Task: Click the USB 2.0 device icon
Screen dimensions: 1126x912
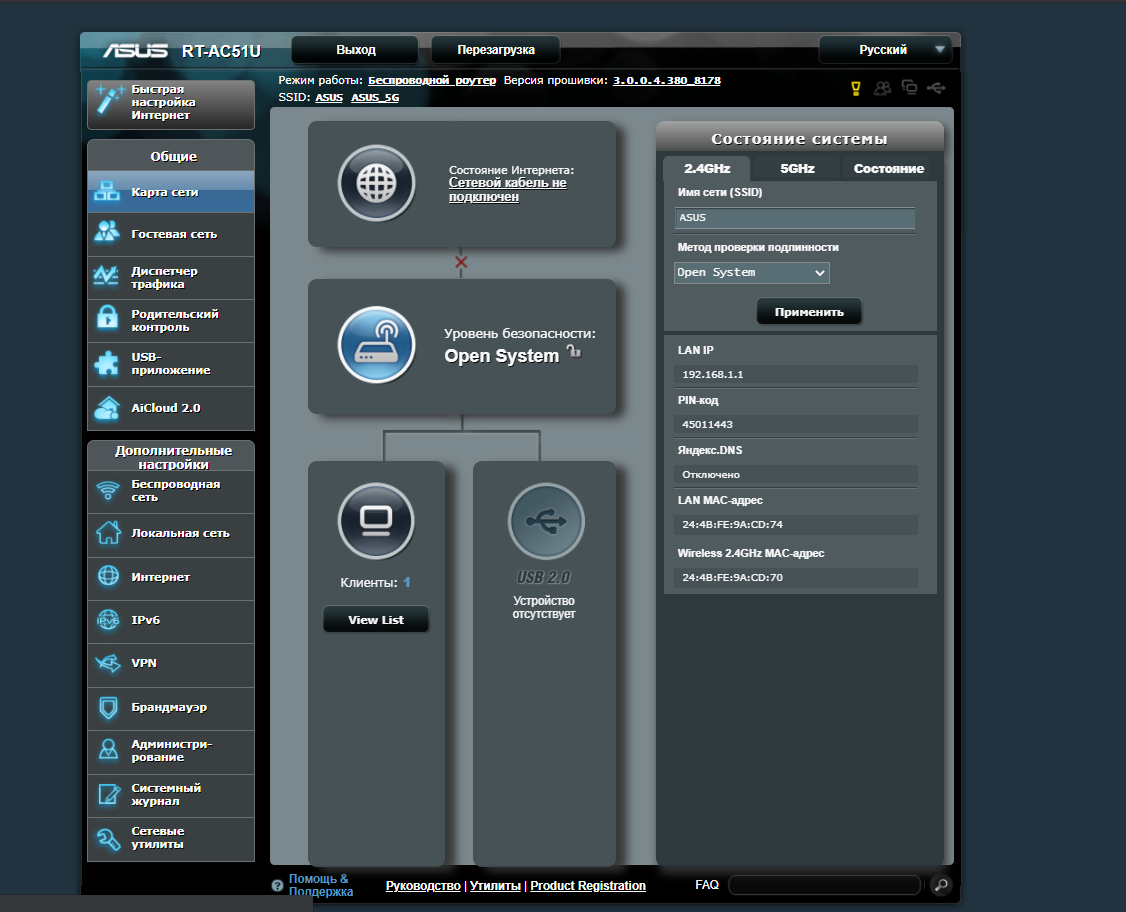Action: point(545,521)
